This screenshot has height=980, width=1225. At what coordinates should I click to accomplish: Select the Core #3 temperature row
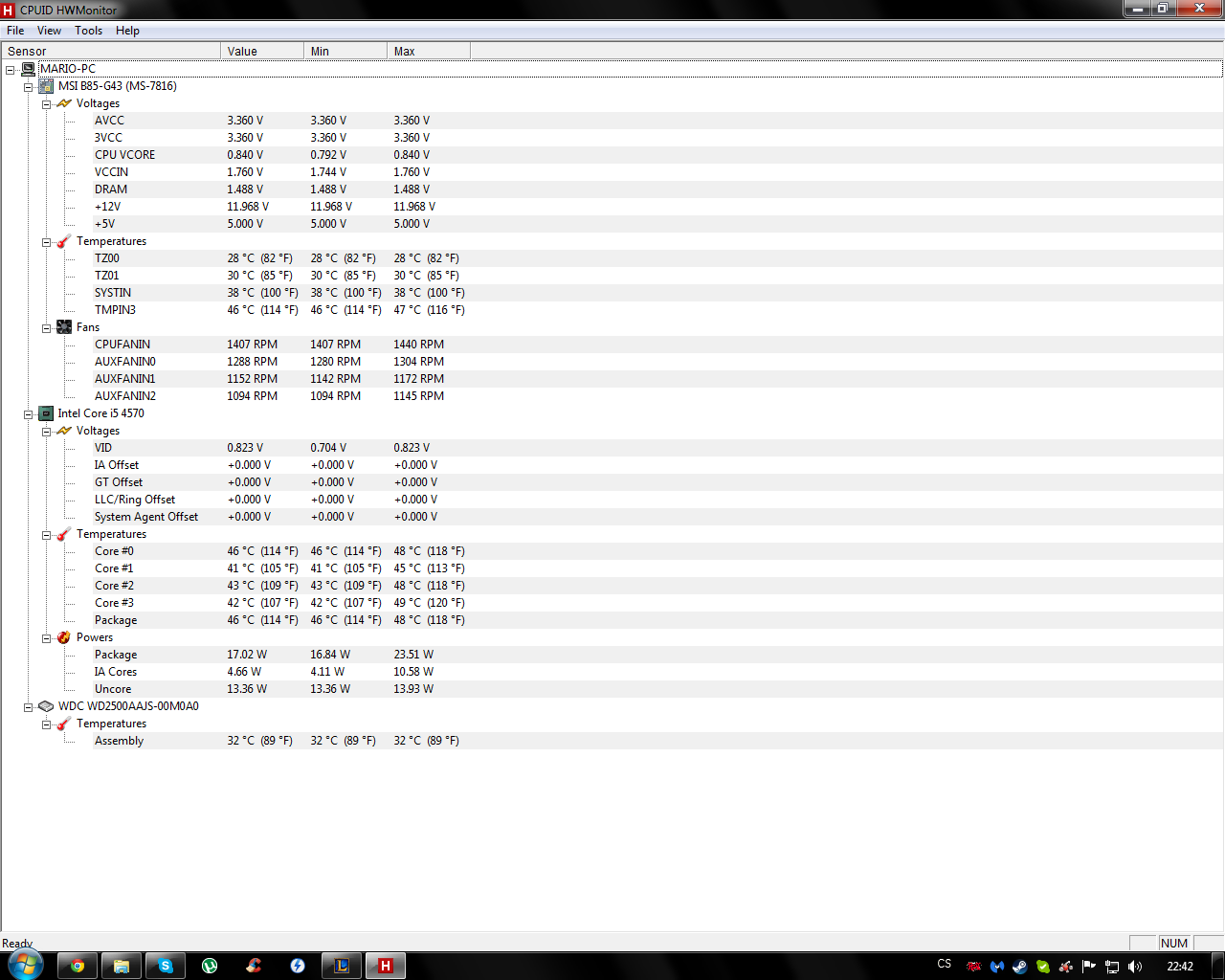coord(658,603)
